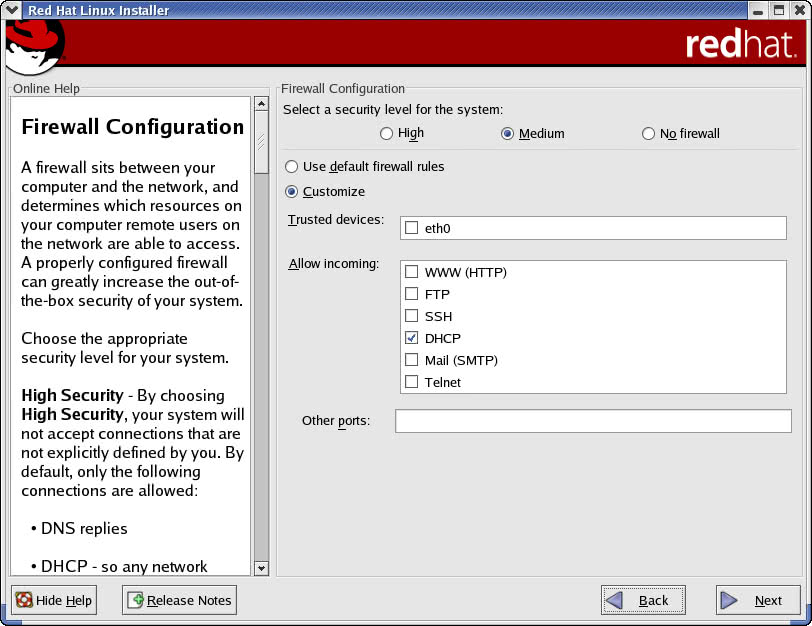The height and width of the screenshot is (626, 812).
Task: Maximize the installer window
Action: pyautogui.click(x=779, y=10)
